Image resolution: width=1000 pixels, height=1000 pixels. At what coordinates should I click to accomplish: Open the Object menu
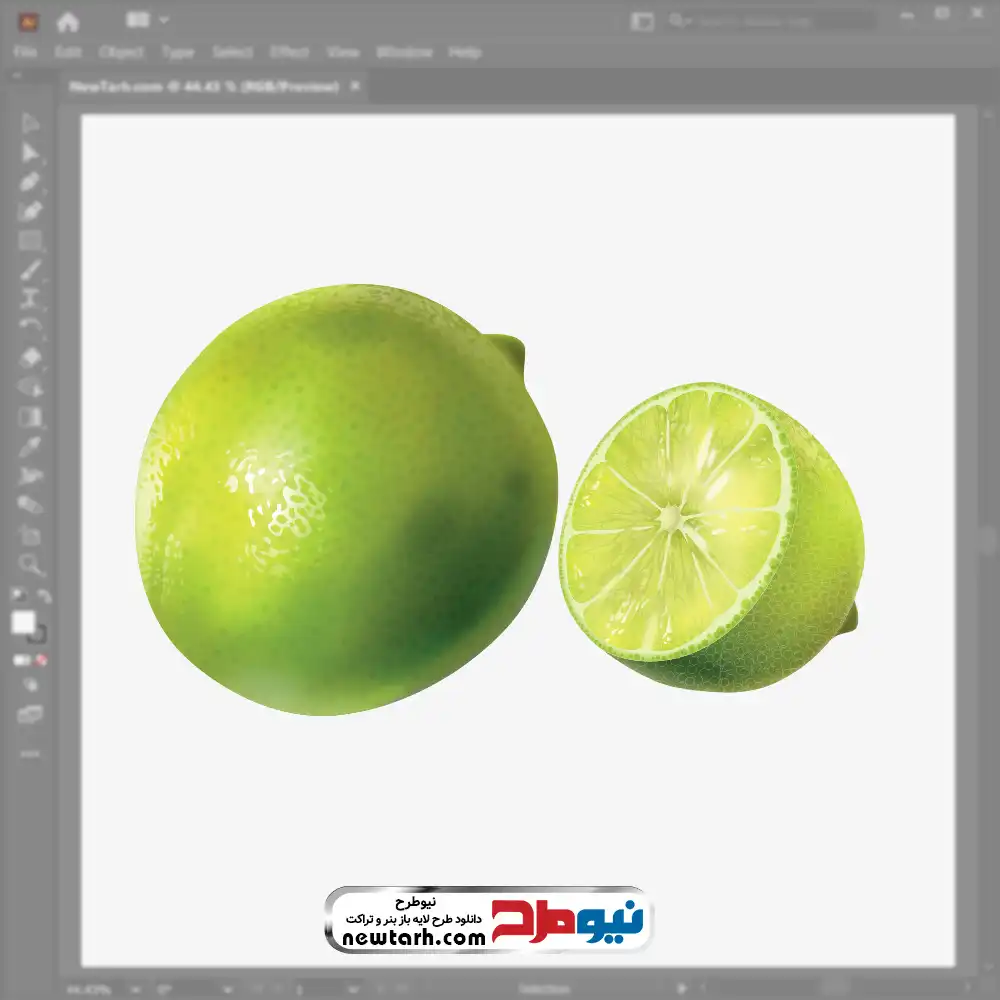click(x=120, y=52)
